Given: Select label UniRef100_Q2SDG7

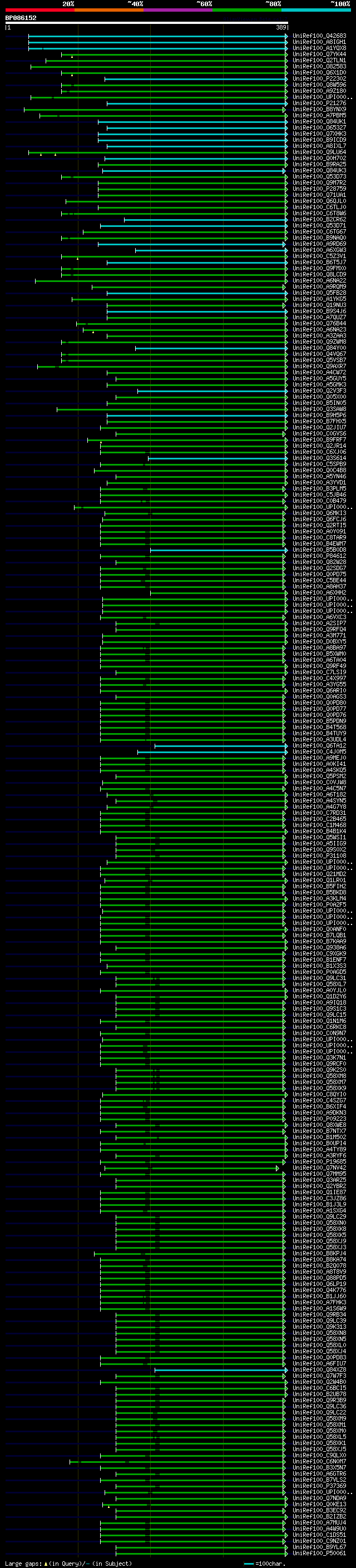Looking at the screenshot, I should coord(319,568).
